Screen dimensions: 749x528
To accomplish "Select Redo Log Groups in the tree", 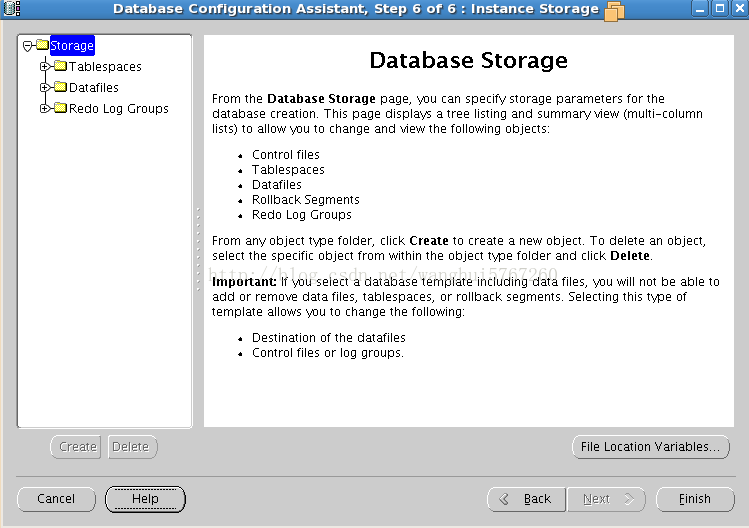I will tap(118, 108).
